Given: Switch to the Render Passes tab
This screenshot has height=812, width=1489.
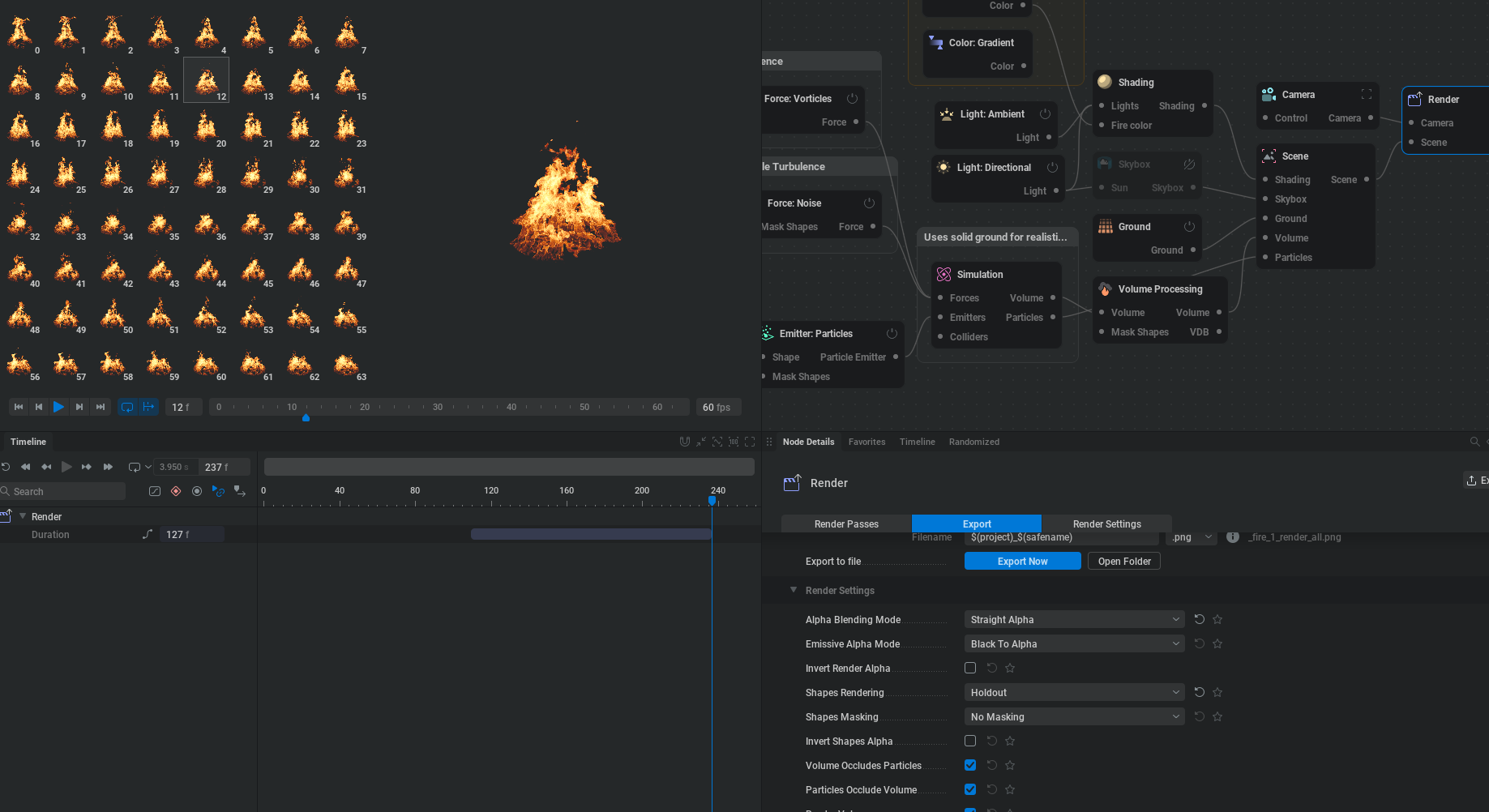Looking at the screenshot, I should click(846, 524).
